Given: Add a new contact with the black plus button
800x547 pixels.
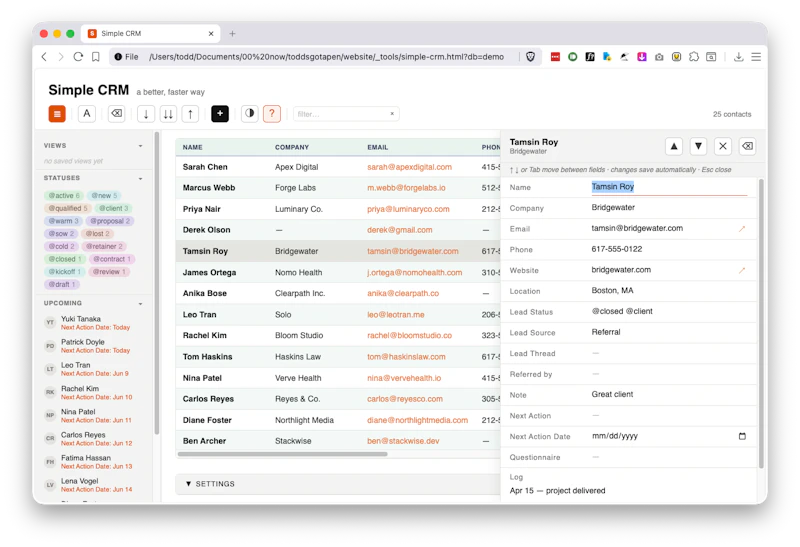Looking at the screenshot, I should (x=220, y=114).
